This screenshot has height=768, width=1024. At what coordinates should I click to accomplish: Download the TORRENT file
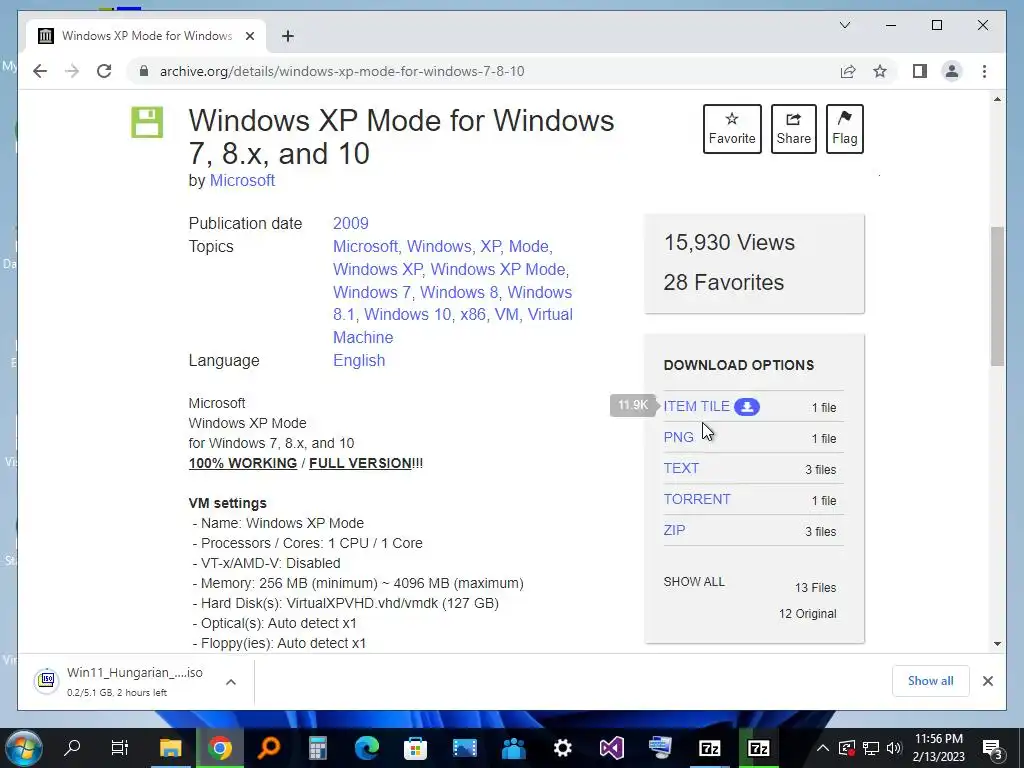tap(697, 499)
